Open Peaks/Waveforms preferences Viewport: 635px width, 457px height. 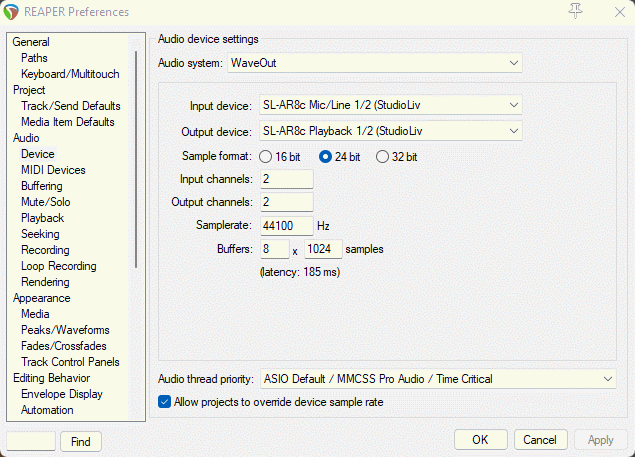(x=65, y=330)
